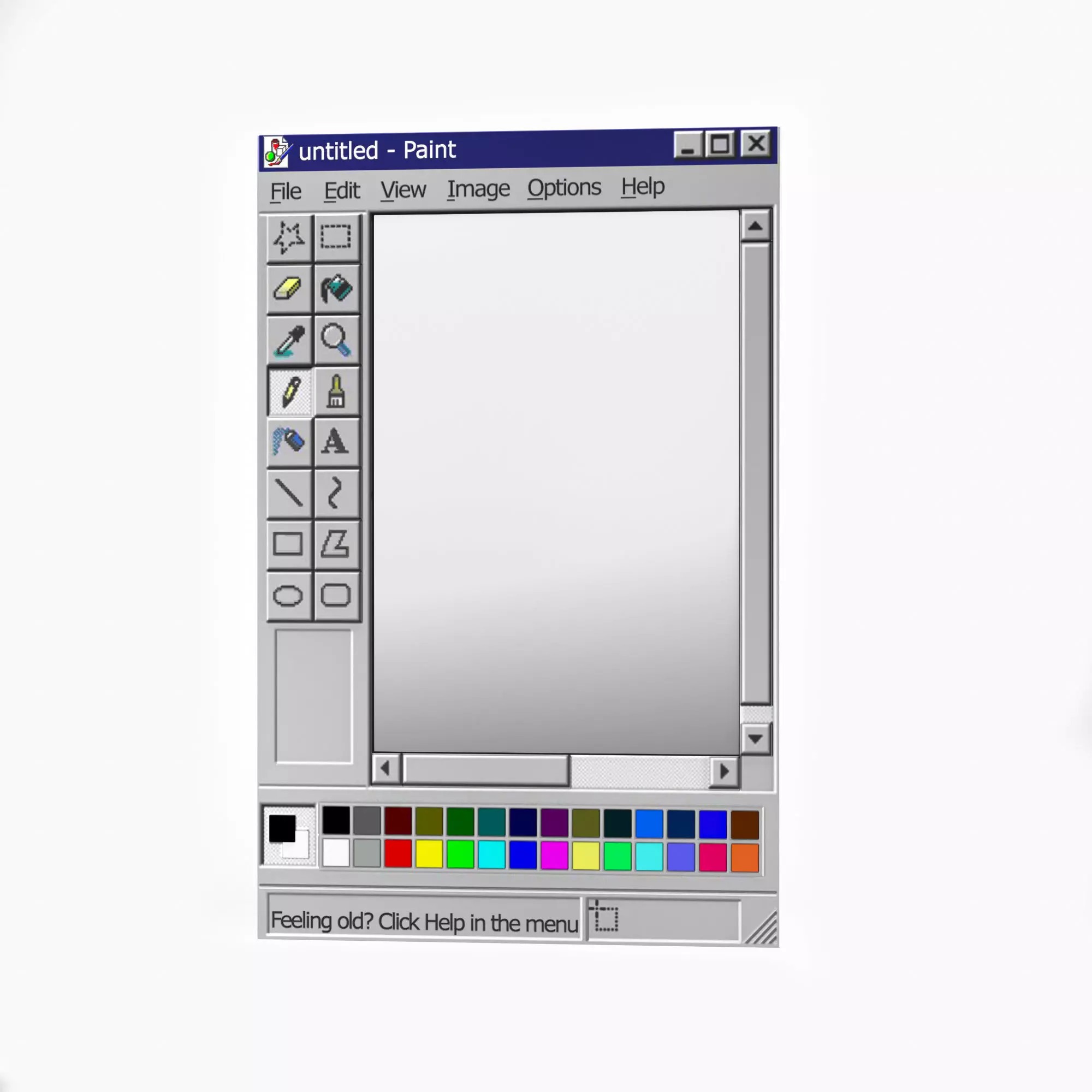Screen dimensions: 1092x1092
Task: Select the Airbrush spray can
Action: pos(289,441)
